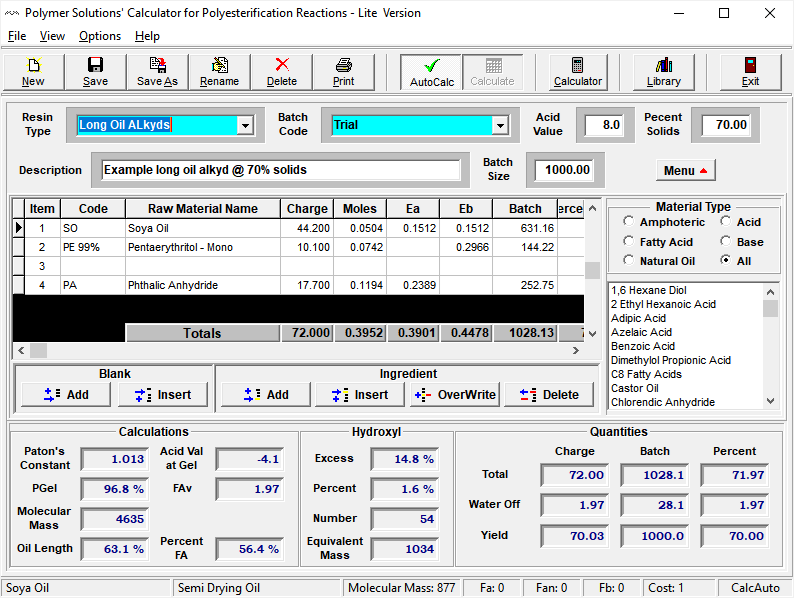794x598 pixels.
Task: Pick Castor Oil from the material list
Action: (x=635, y=388)
